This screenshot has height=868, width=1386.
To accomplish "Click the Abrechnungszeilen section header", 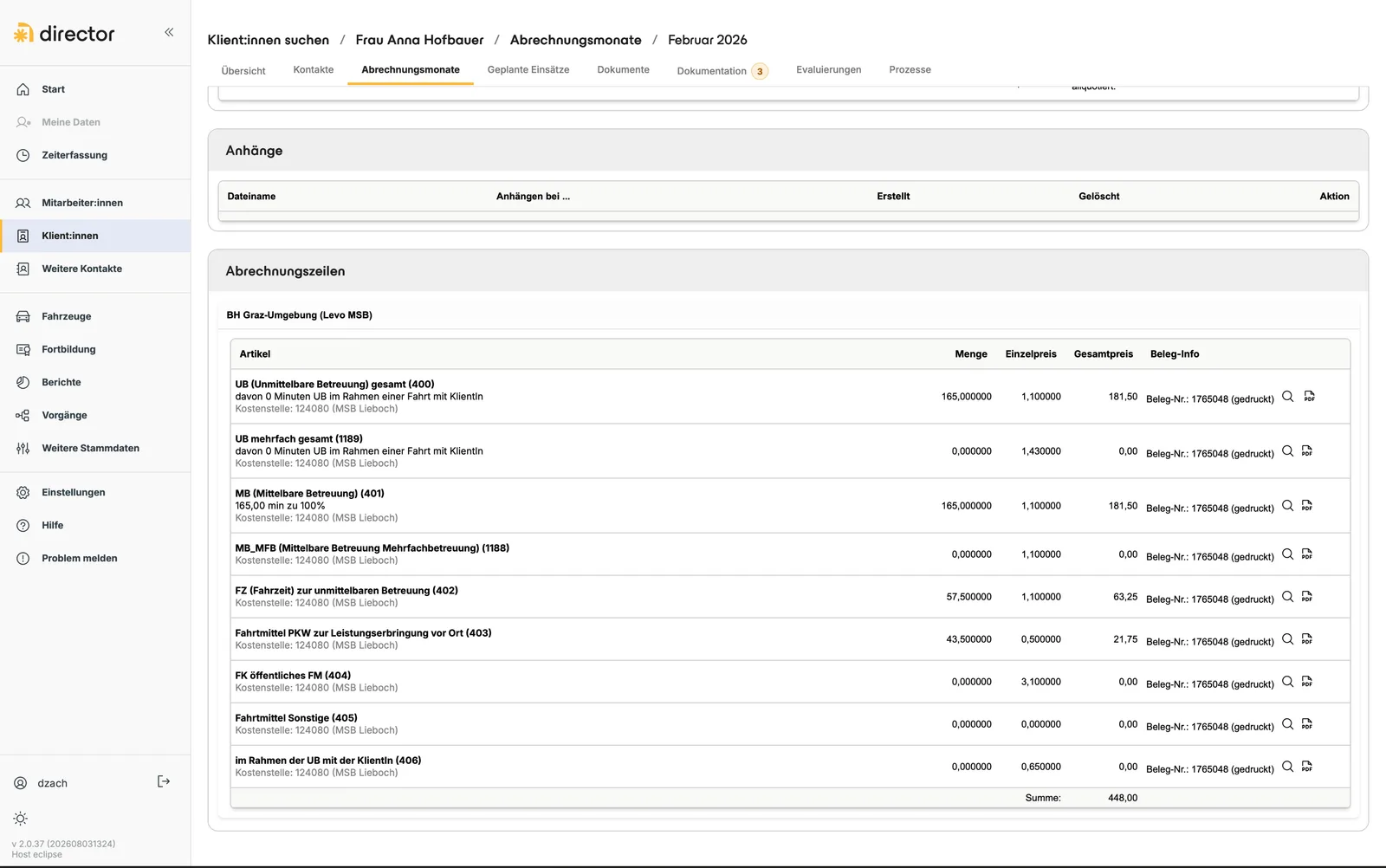I will [788, 271].
